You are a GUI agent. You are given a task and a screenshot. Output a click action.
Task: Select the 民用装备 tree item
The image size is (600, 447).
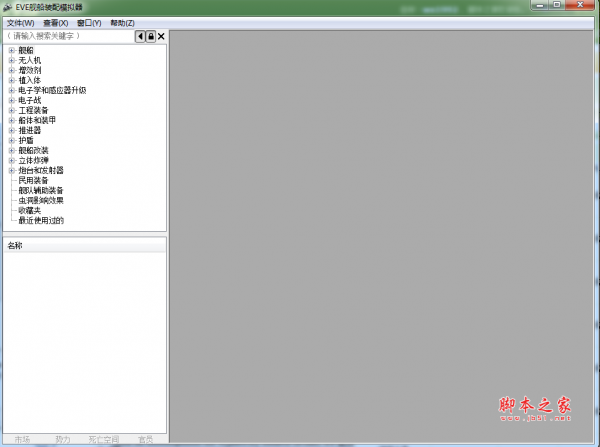[x=33, y=180]
